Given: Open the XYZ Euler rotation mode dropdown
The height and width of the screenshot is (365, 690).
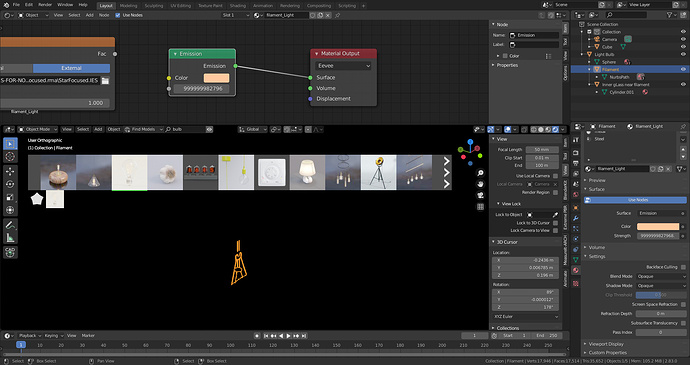Looking at the screenshot, I should pos(525,317).
